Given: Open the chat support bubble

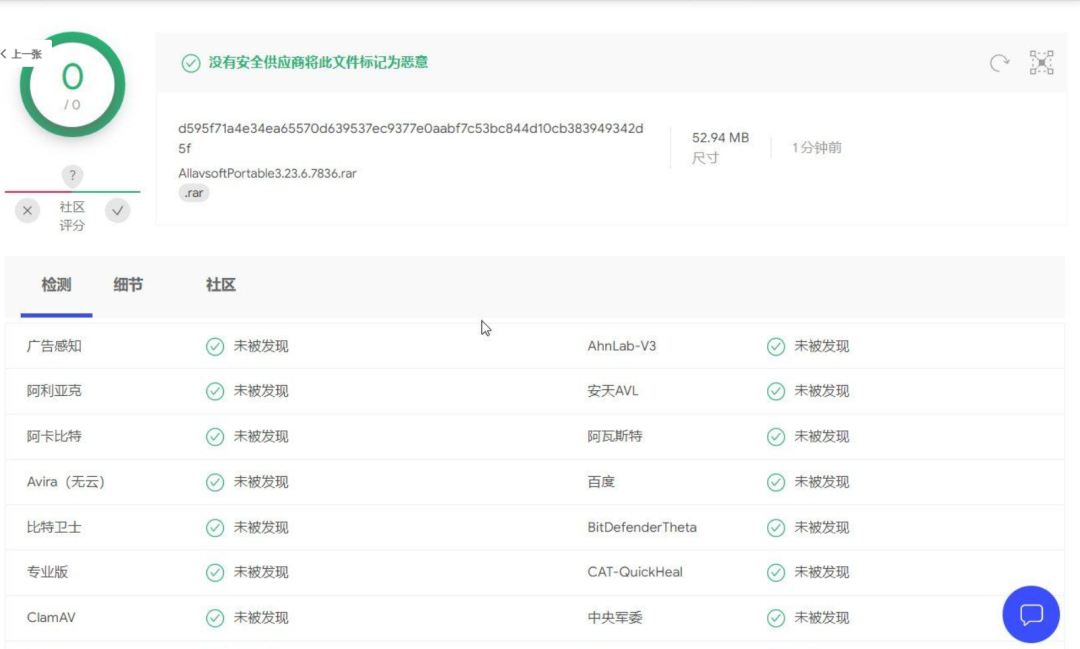Looking at the screenshot, I should [1030, 614].
